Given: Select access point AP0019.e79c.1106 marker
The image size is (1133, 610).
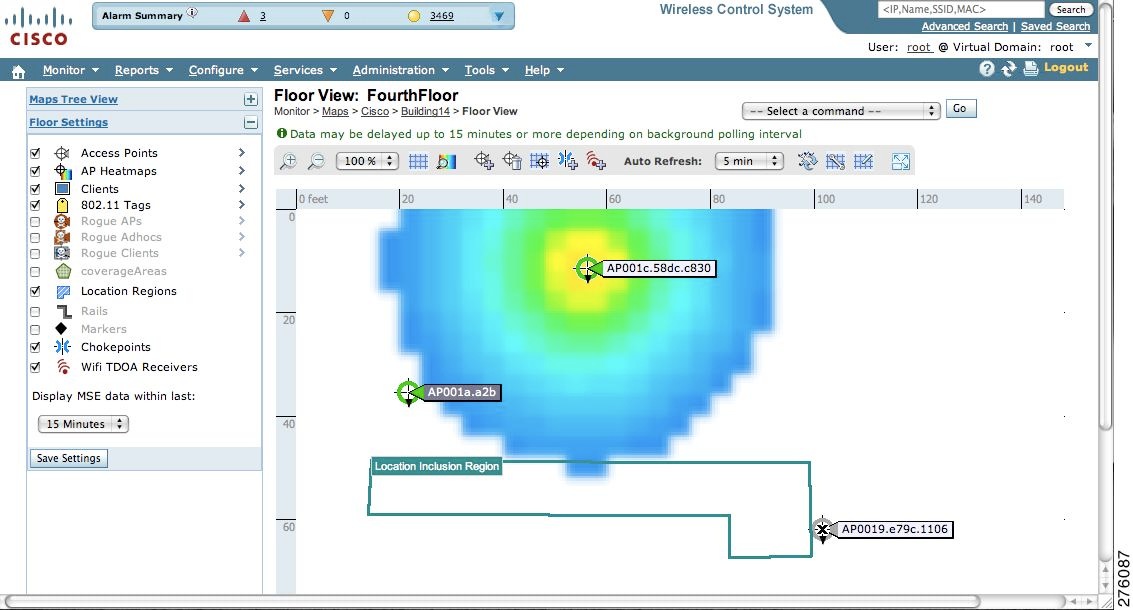Looking at the screenshot, I should pos(822,530).
